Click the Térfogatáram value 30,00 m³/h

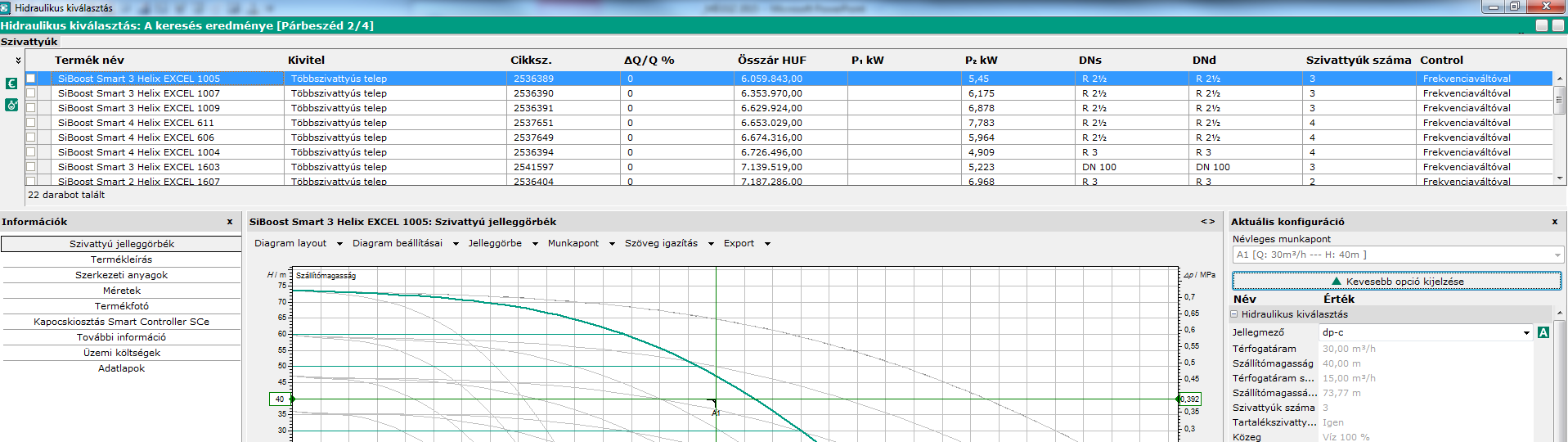[x=1349, y=349]
